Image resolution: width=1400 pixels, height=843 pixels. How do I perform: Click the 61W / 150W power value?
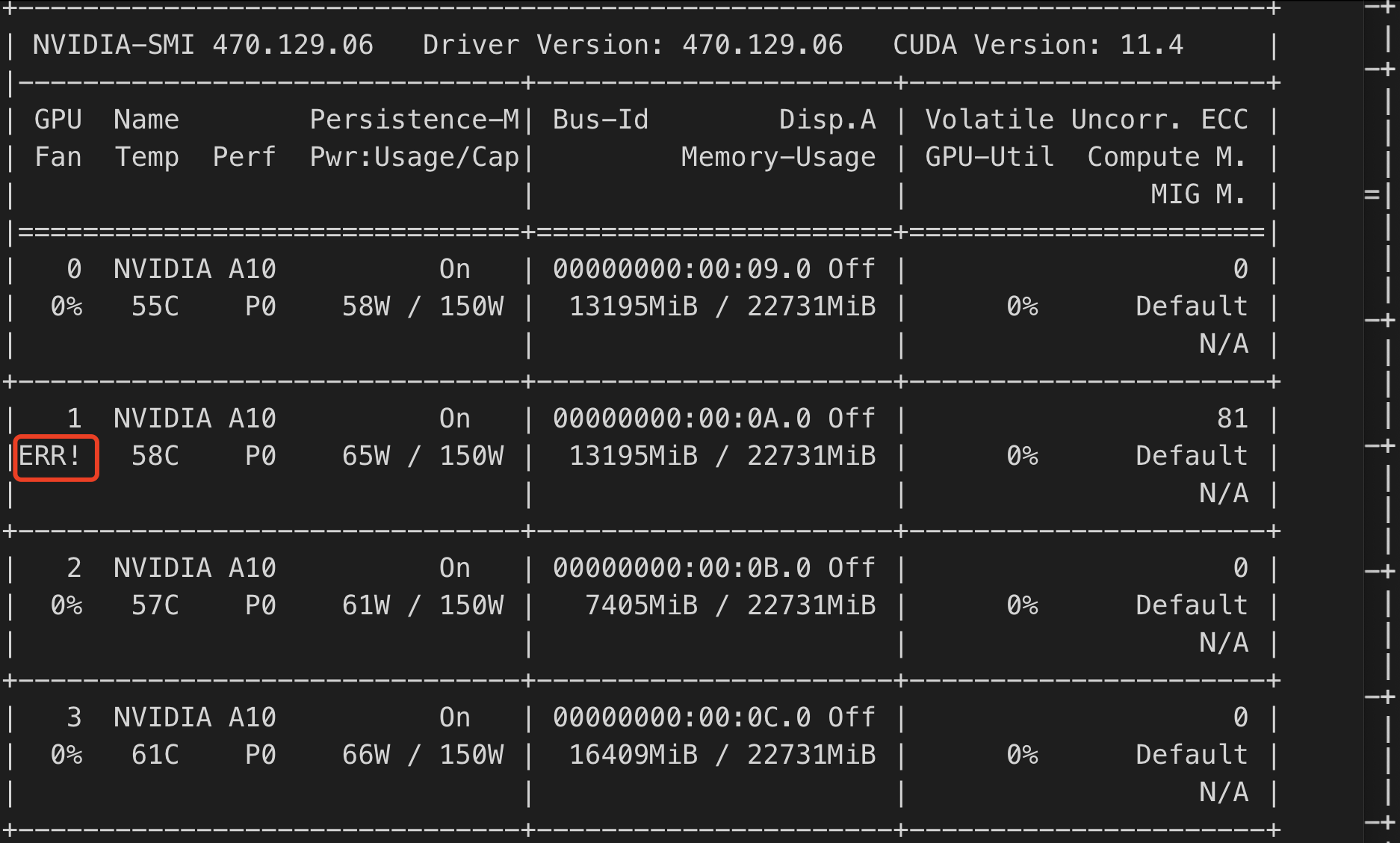pos(423,605)
